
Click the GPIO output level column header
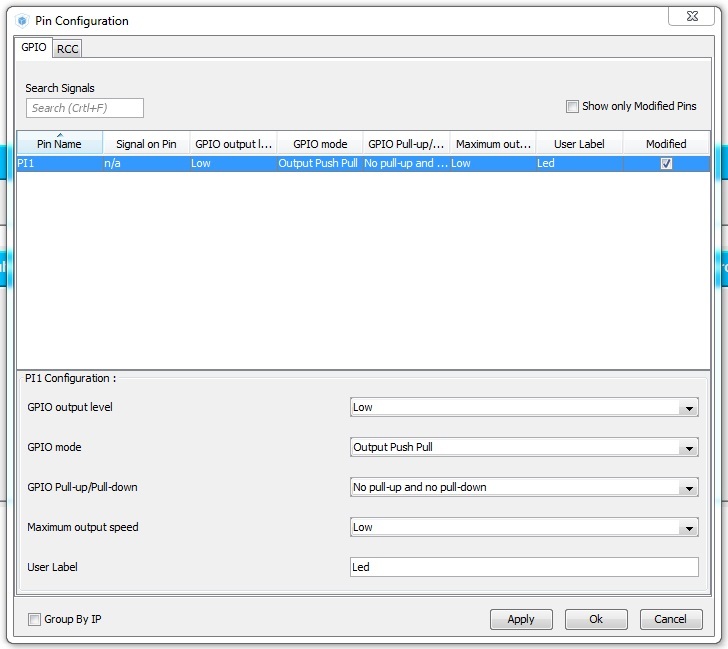[x=234, y=144]
